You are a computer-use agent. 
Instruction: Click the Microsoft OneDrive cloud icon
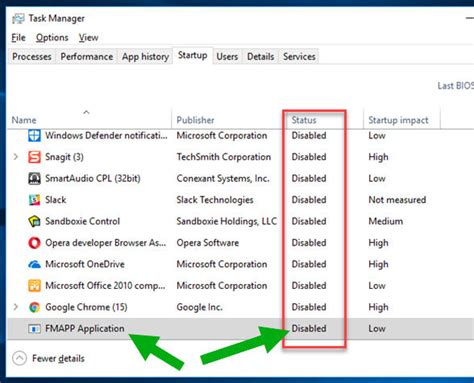34,264
